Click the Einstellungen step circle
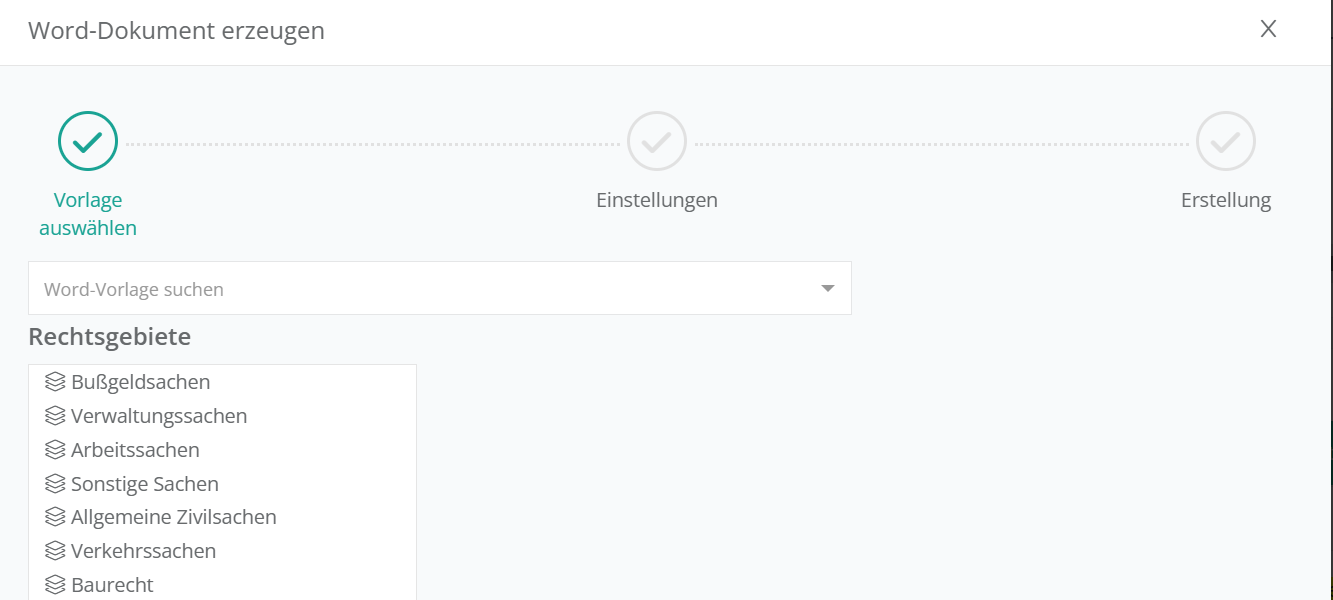The image size is (1333, 600). pos(657,141)
